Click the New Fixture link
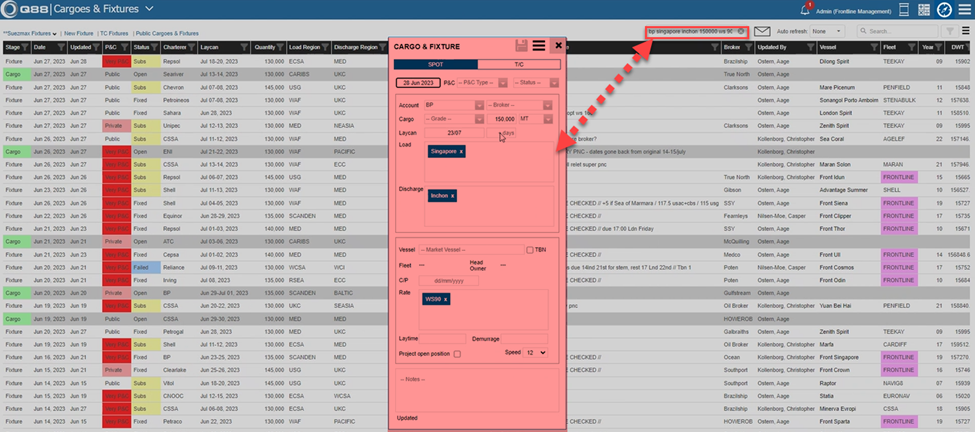The width and height of the screenshot is (975, 432). [x=77, y=33]
